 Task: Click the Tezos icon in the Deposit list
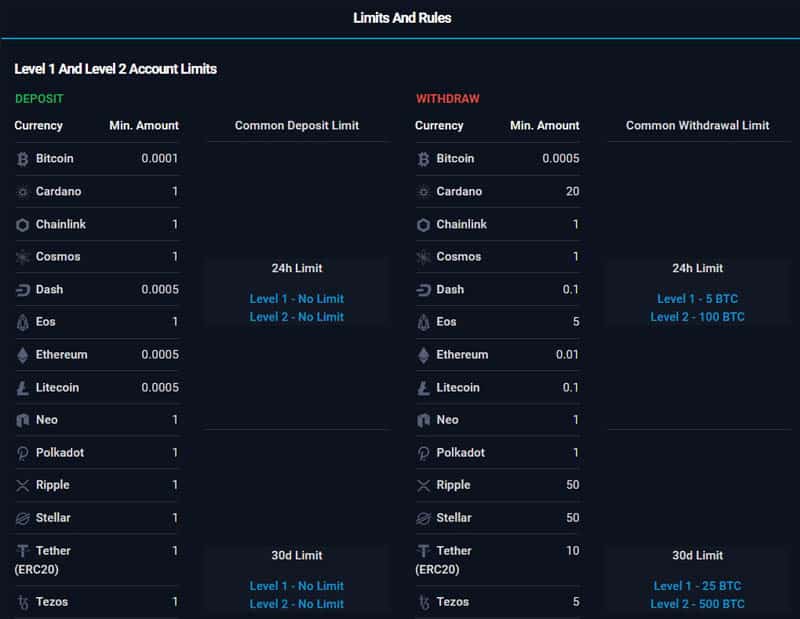pyautogui.click(x=23, y=602)
